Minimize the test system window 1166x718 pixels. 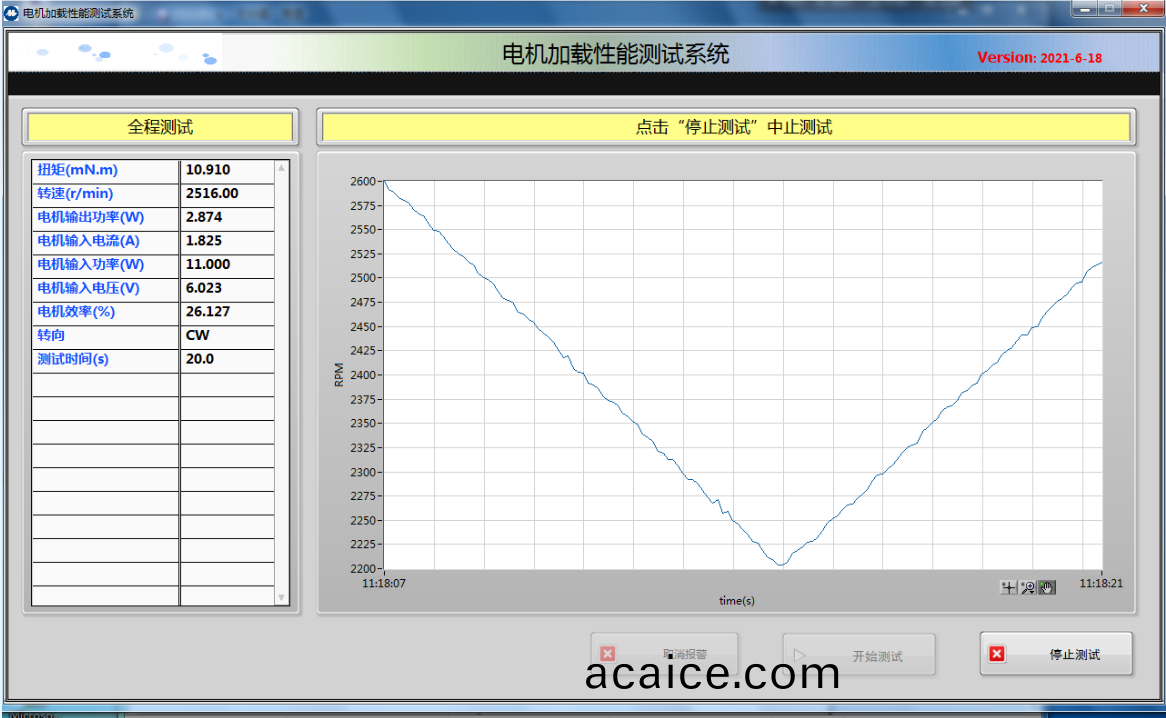point(1086,9)
